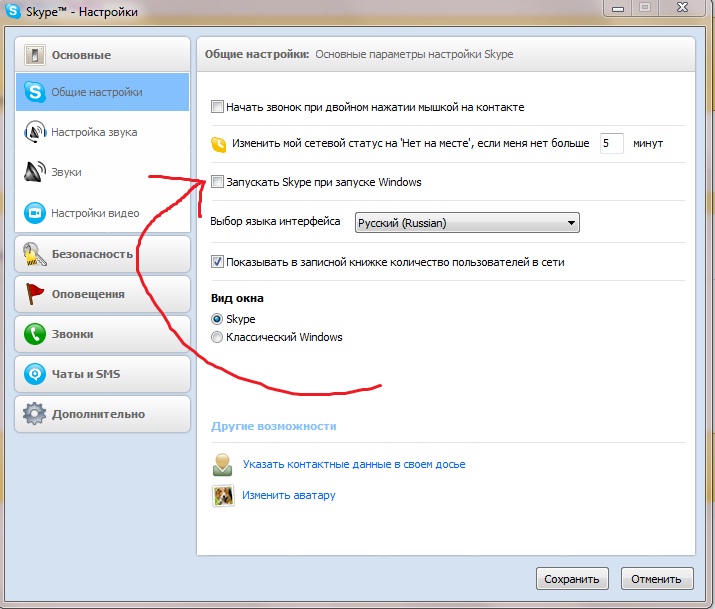
Task: Open Настройки видео page
Action: click(103, 213)
